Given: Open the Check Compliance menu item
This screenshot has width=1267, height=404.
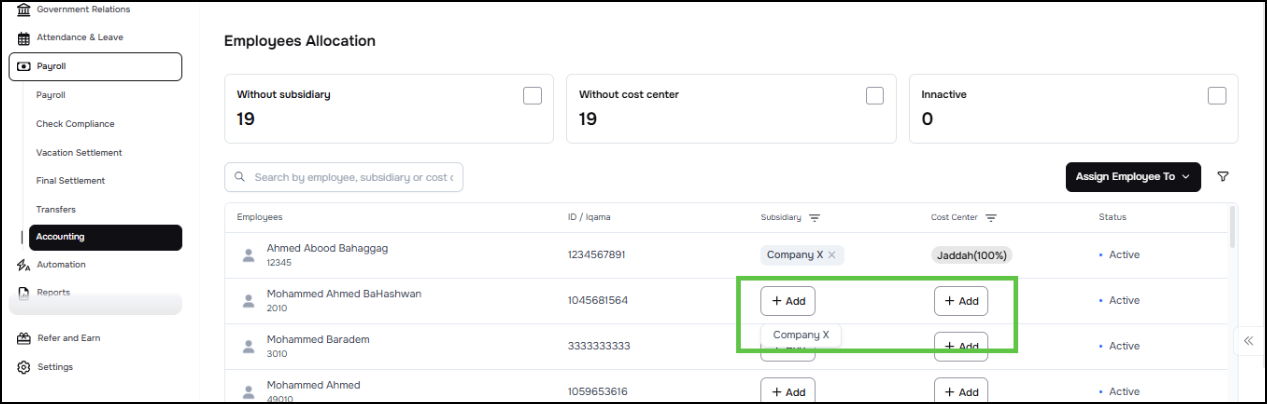Looking at the screenshot, I should point(75,124).
